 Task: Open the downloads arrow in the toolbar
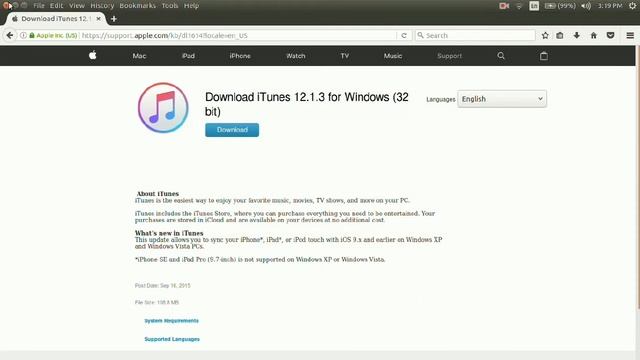click(x=576, y=36)
